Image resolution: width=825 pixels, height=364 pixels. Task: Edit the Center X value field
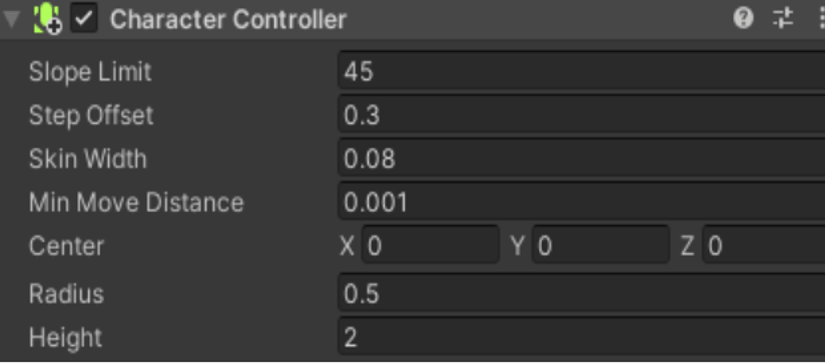coord(430,245)
